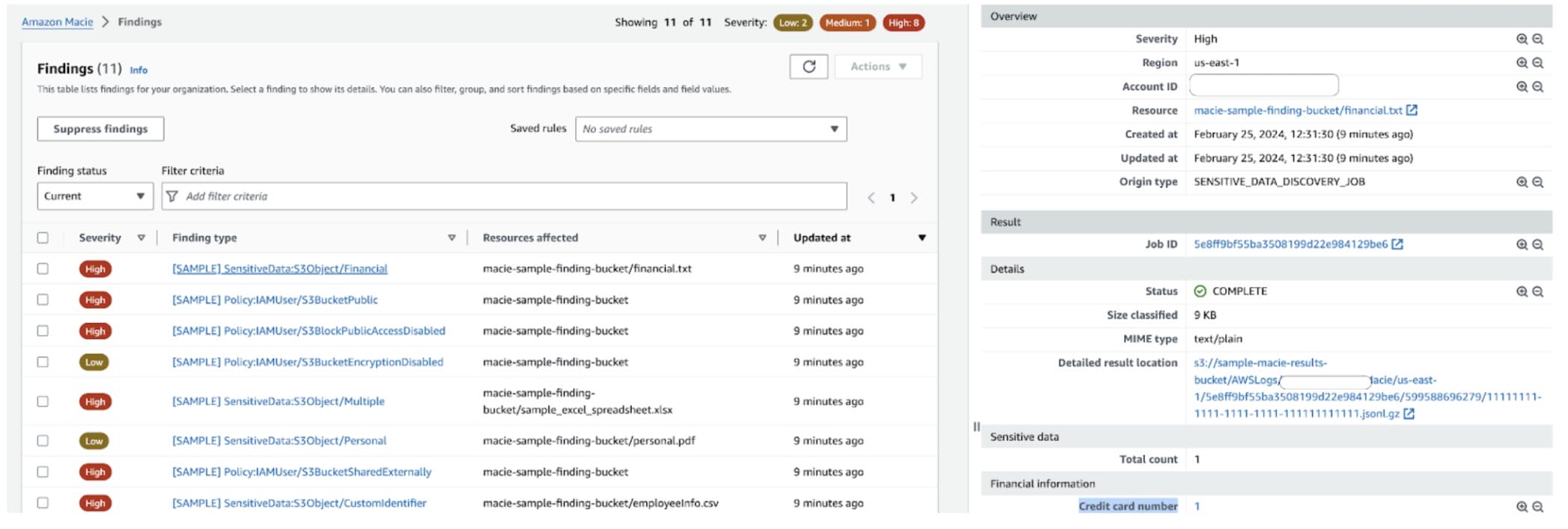
Task: Zoom in on the Origin type value
Action: [1522, 182]
